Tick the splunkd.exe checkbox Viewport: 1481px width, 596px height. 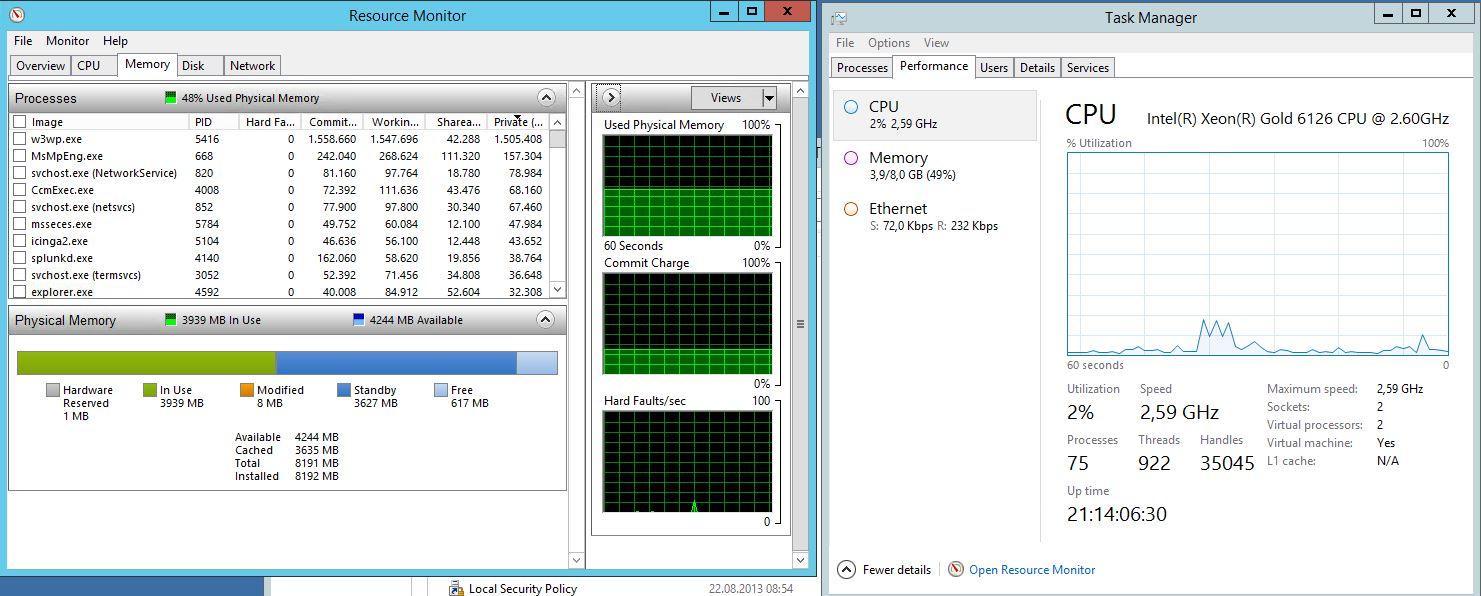point(19,258)
